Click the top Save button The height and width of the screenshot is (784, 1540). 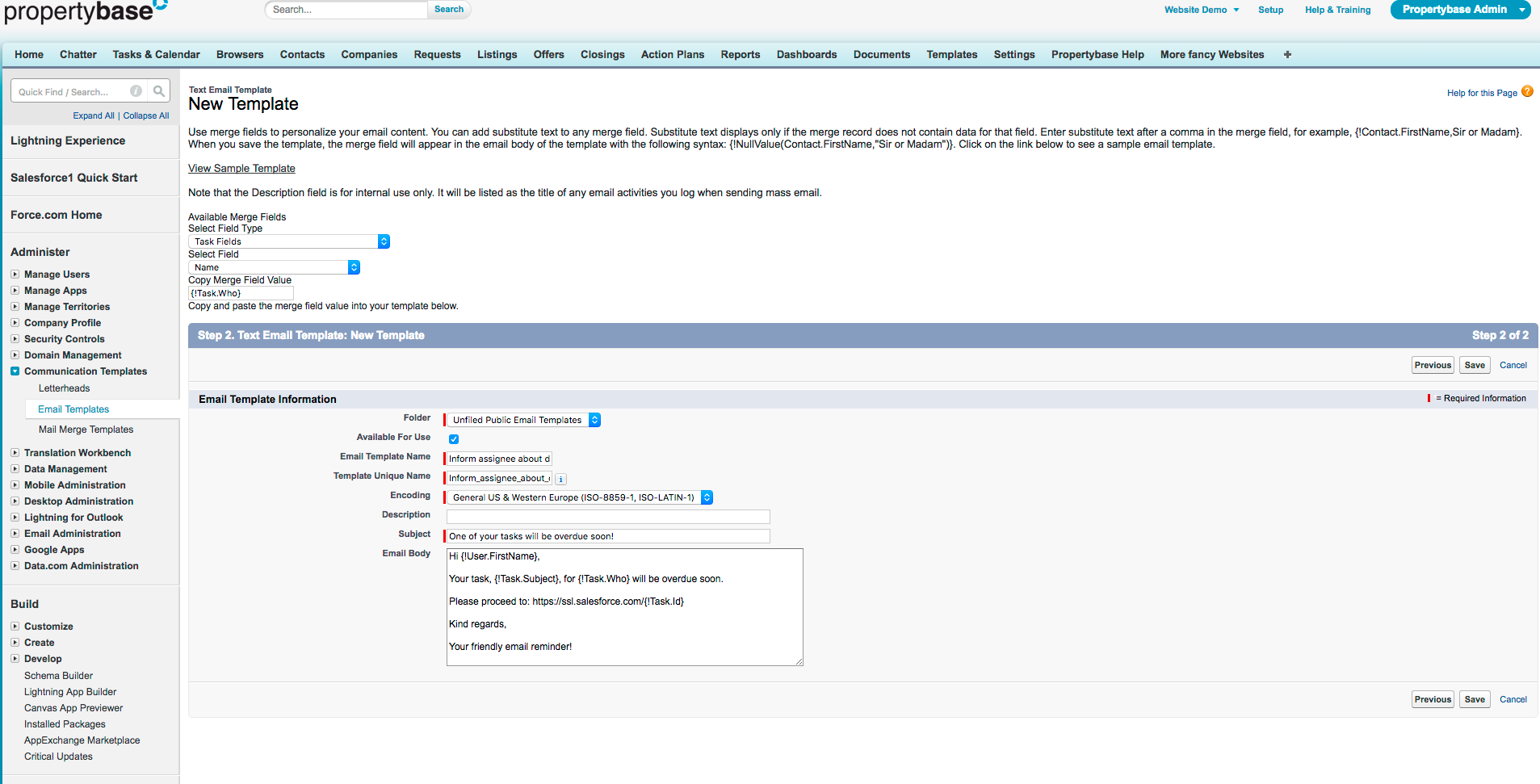coord(1475,365)
